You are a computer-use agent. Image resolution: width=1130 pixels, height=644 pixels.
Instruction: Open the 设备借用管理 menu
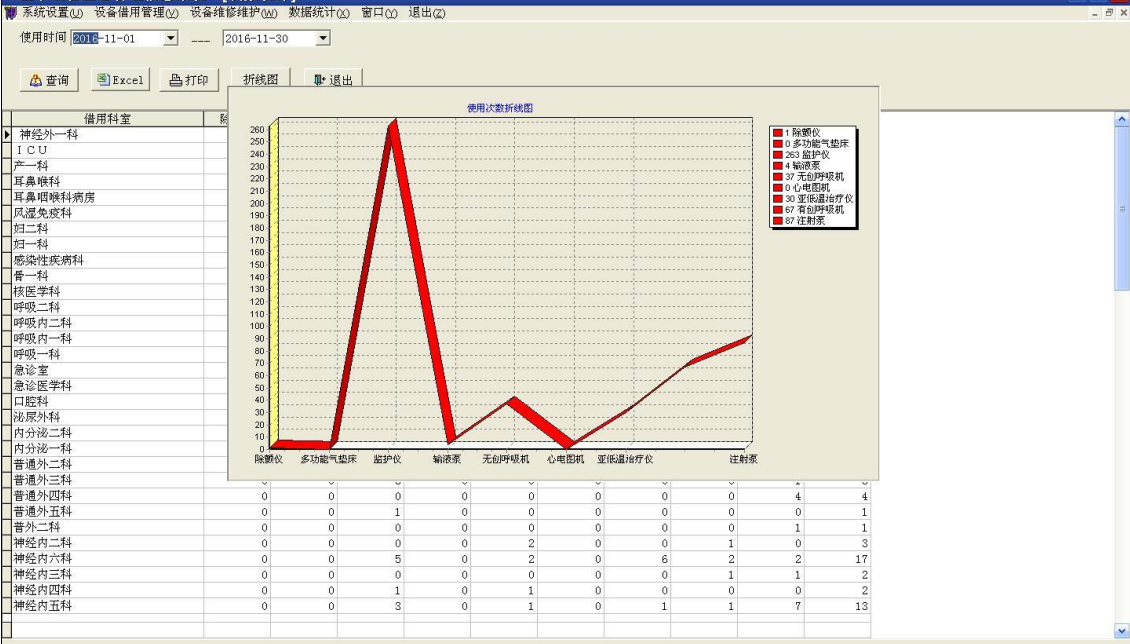pos(143,12)
